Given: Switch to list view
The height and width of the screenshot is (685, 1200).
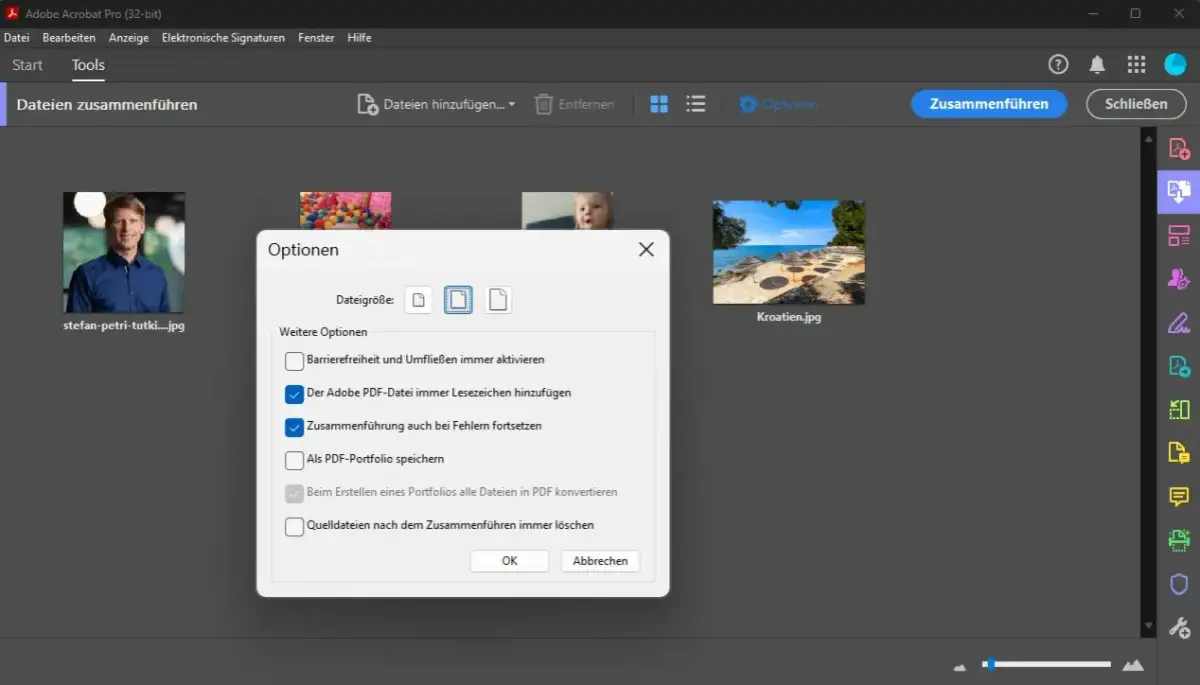Looking at the screenshot, I should pos(696,104).
